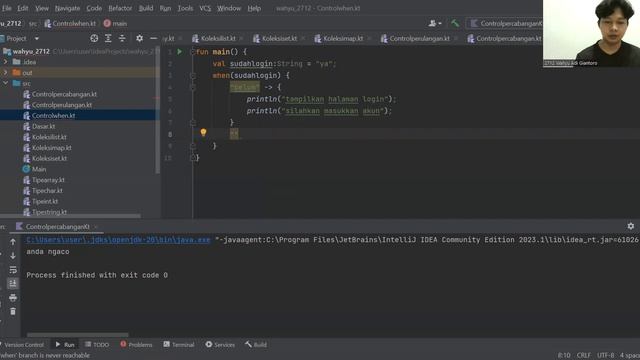Open TODO tool window
The height and width of the screenshot is (360, 640).
[97, 345]
